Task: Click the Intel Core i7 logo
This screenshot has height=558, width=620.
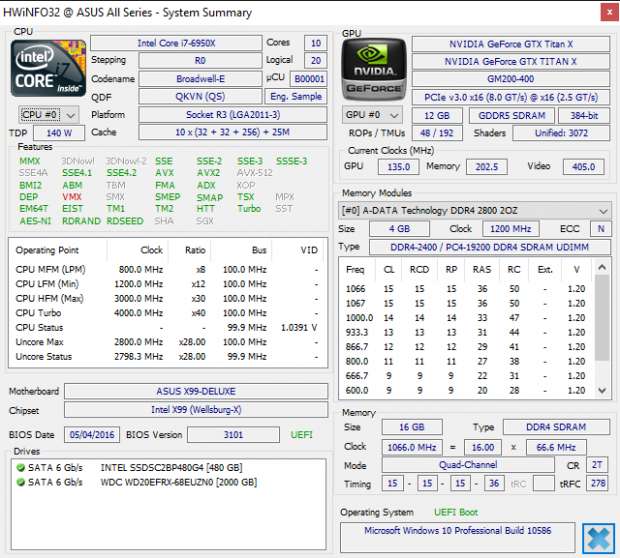Action: tap(46, 68)
